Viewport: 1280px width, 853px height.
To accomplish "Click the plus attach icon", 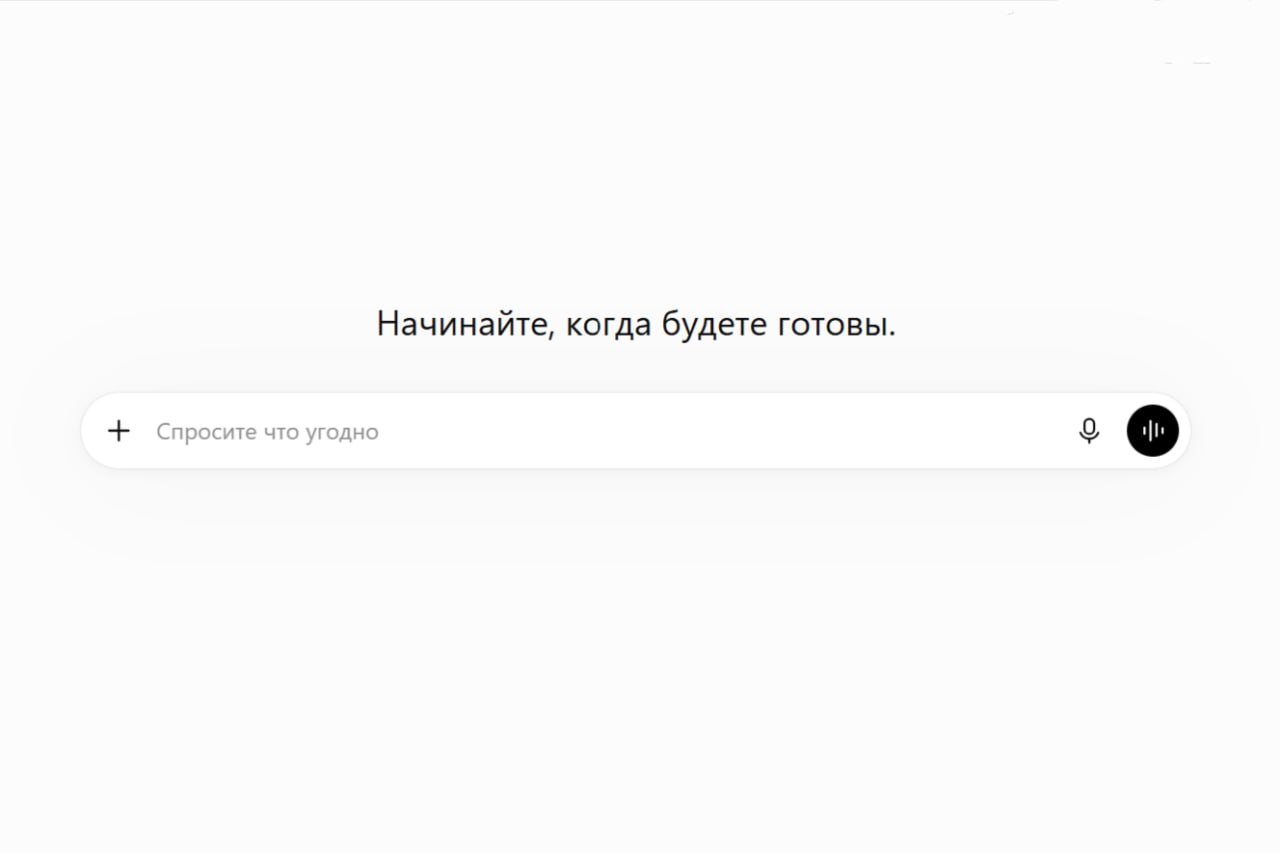I will [119, 431].
